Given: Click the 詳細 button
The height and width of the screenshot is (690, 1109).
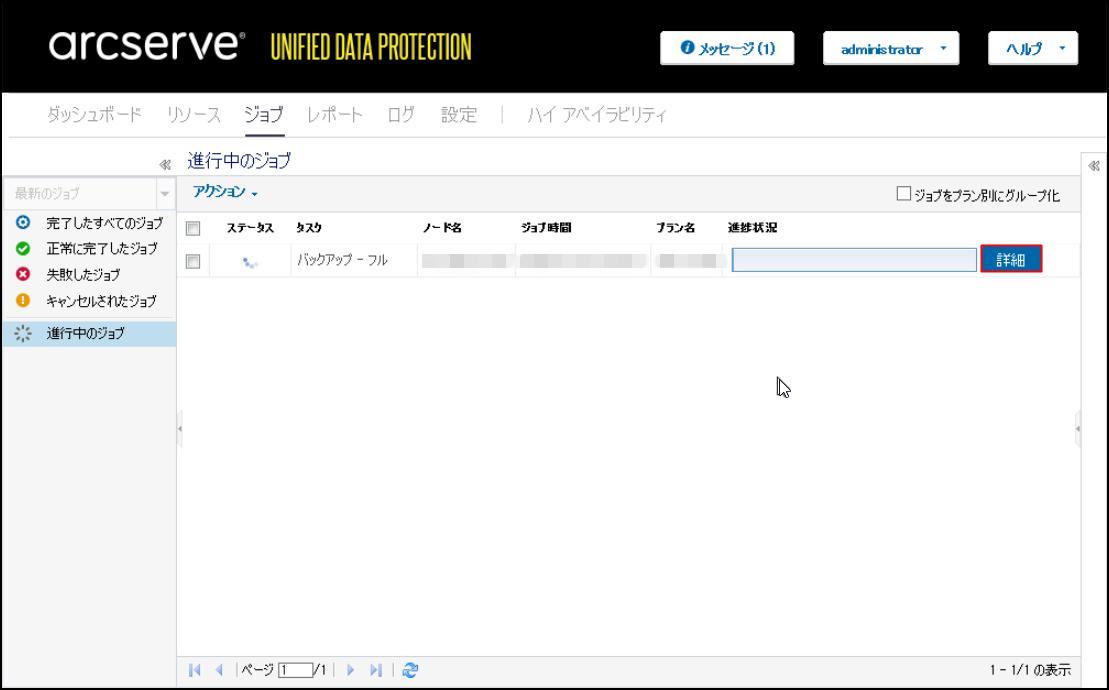Looking at the screenshot, I should pos(1011,260).
